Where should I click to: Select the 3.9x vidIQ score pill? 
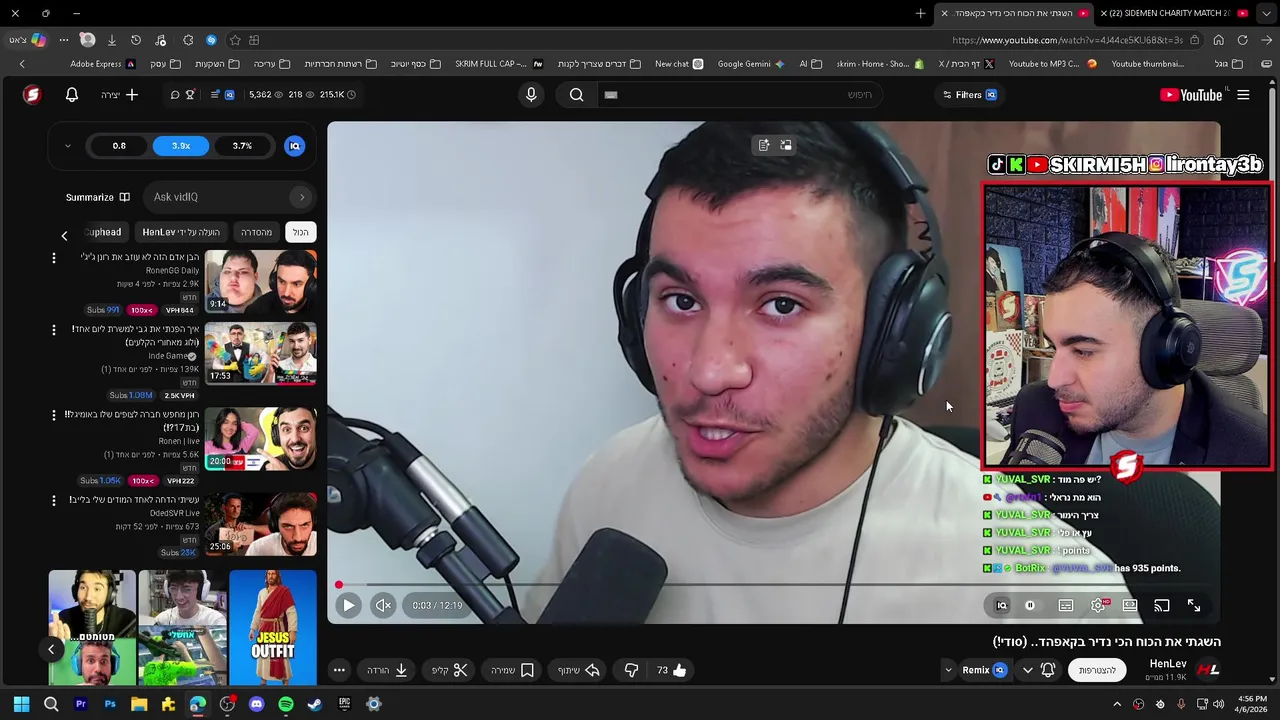(181, 146)
